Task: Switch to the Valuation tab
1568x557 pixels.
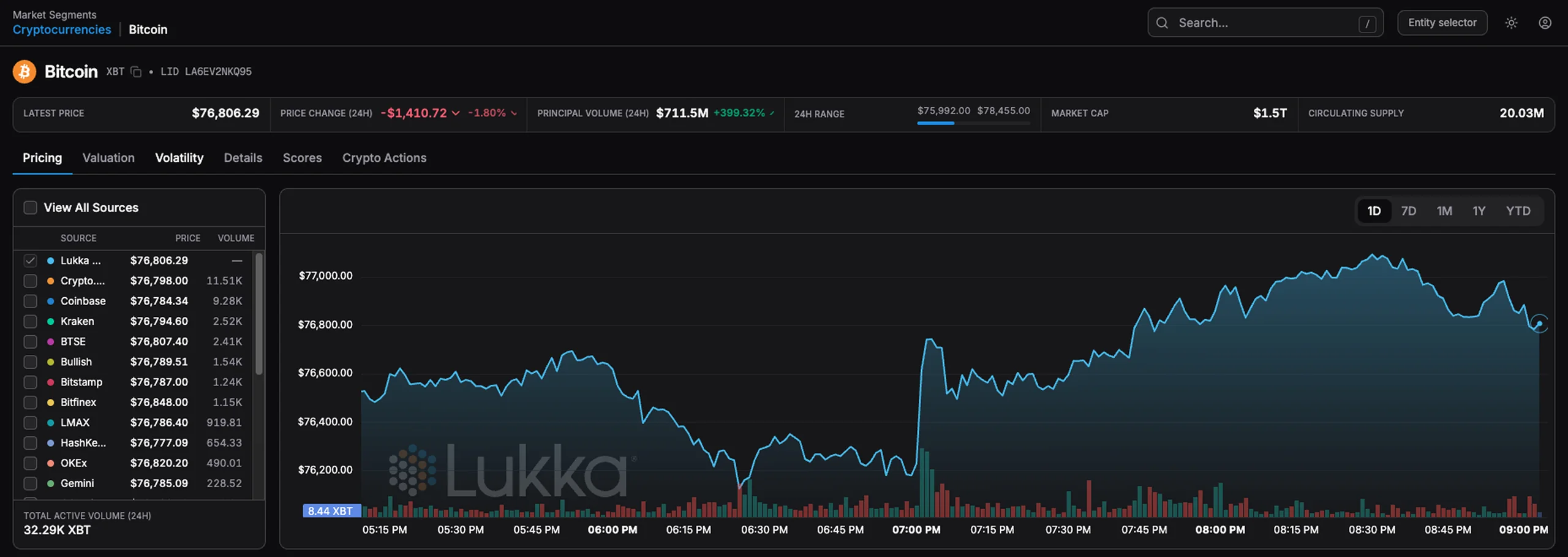Action: pos(108,157)
